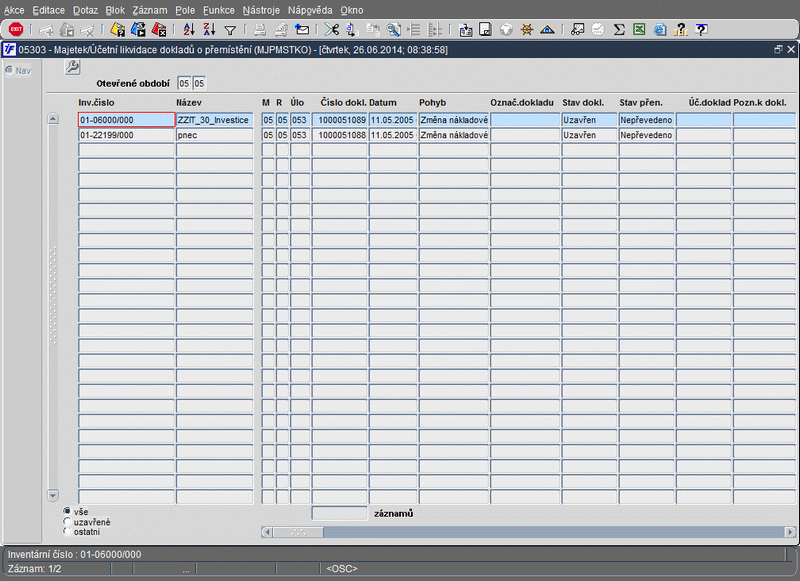The width and height of the screenshot is (800, 581).
Task: Click the scissors Cut icon
Action: (x=332, y=30)
